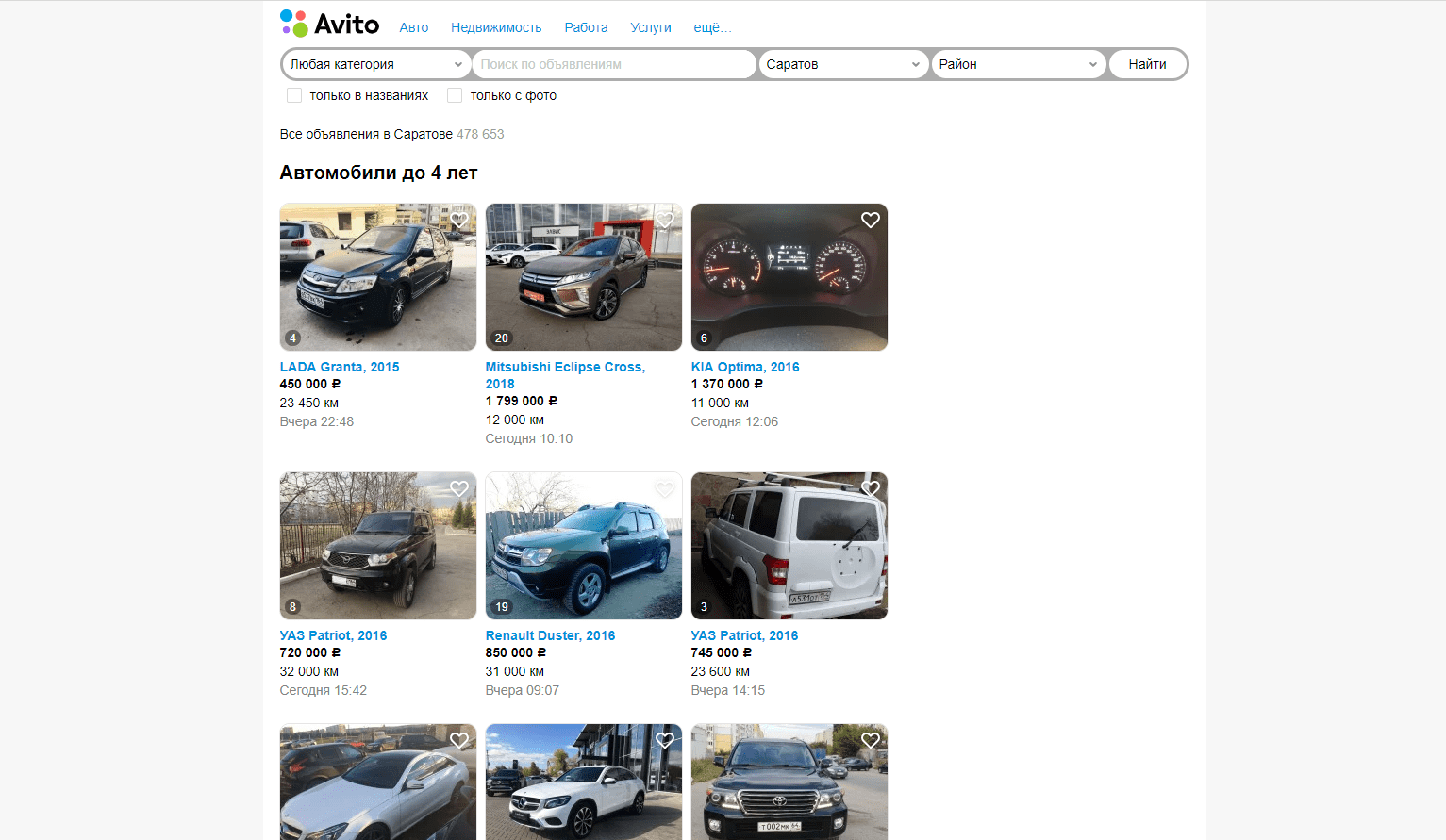The width and height of the screenshot is (1446, 840).
Task: Click the mileage «23 450 км»
Action: click(x=309, y=403)
